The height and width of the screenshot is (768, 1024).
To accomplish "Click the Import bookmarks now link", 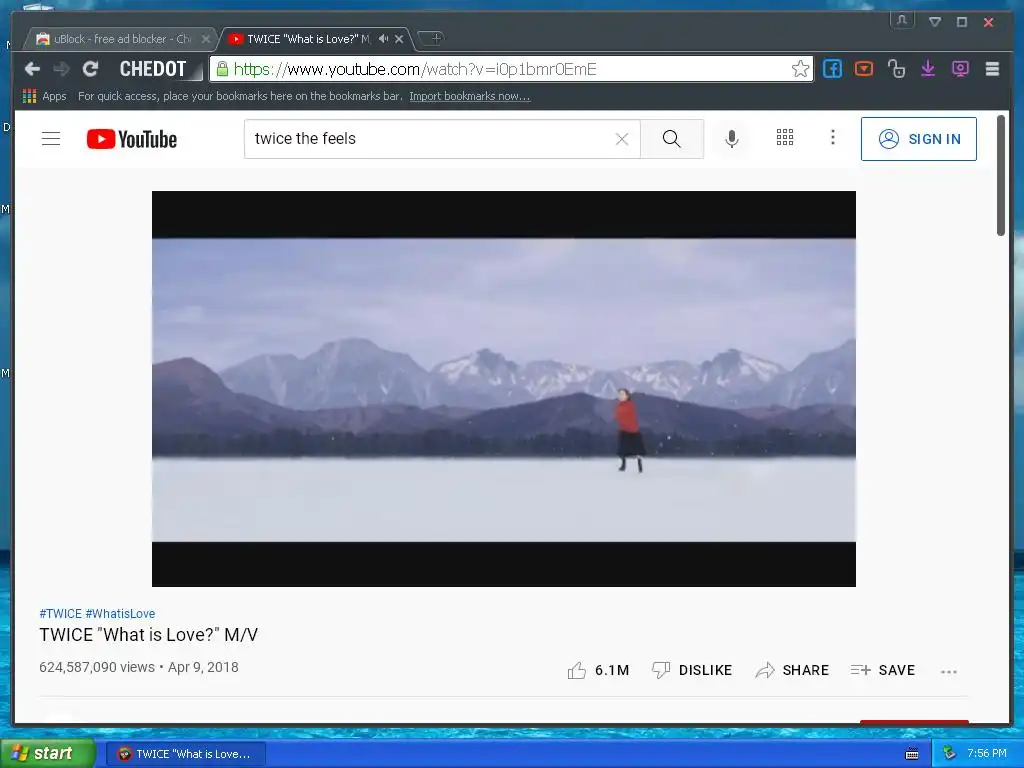I will [470, 96].
